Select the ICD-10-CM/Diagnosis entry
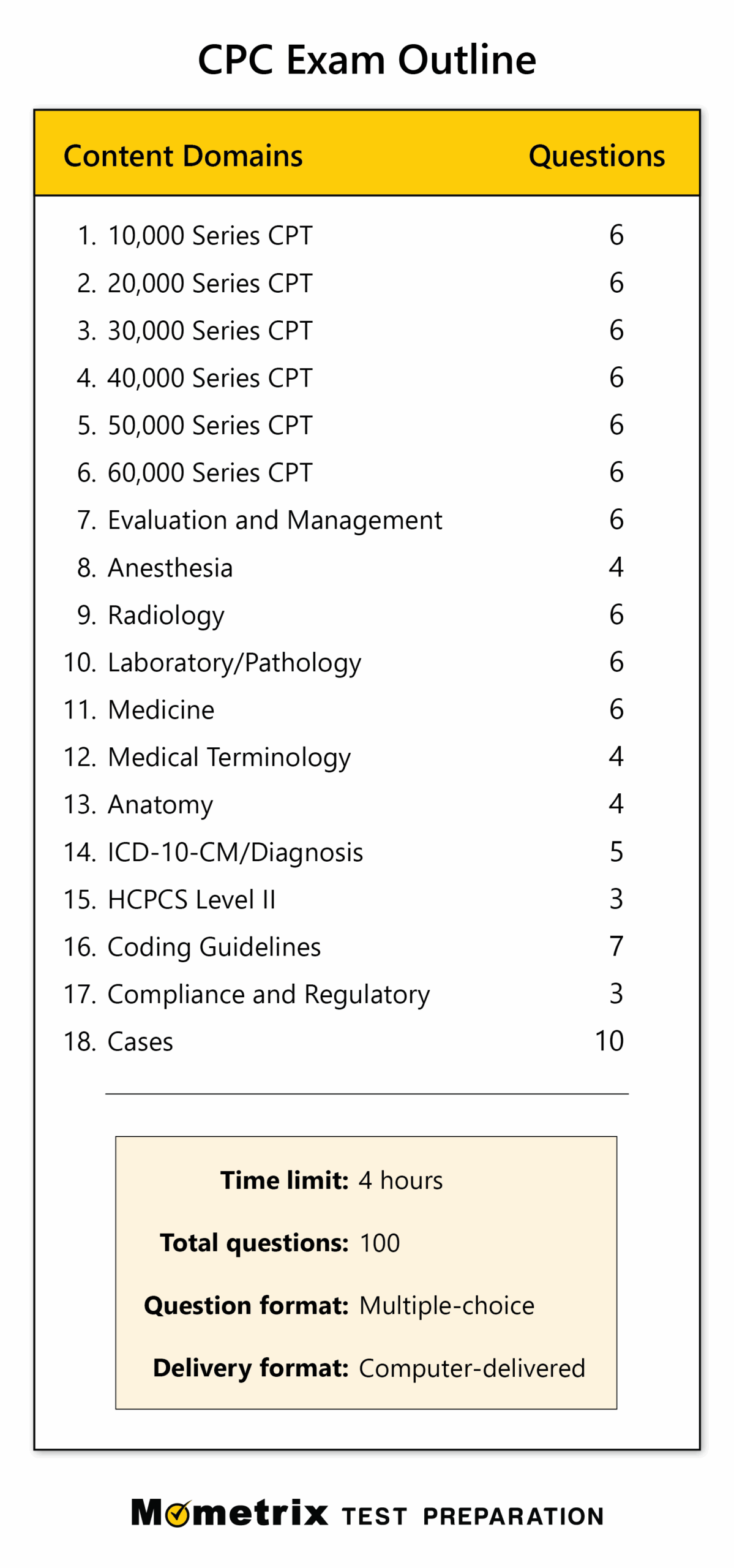The image size is (734, 1568). click(235, 852)
